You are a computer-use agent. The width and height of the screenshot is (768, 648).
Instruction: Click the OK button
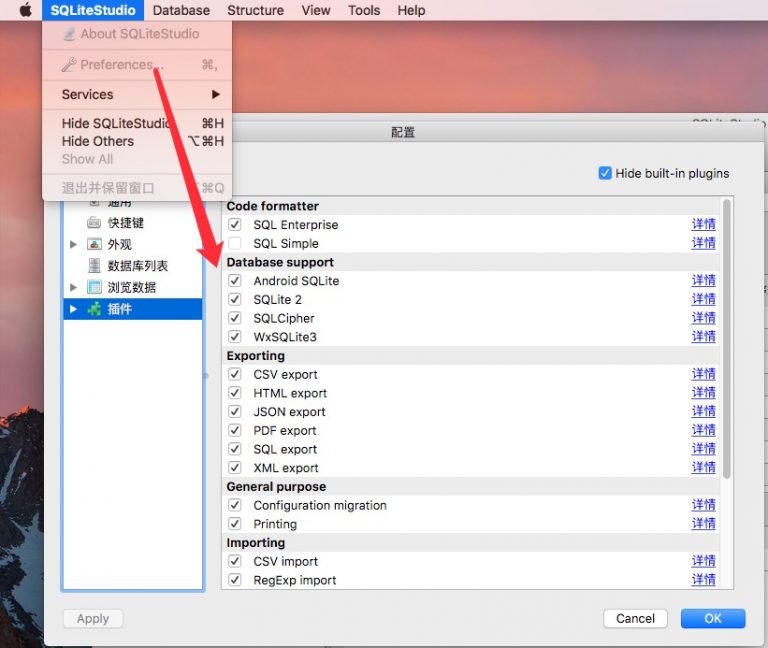coord(713,618)
